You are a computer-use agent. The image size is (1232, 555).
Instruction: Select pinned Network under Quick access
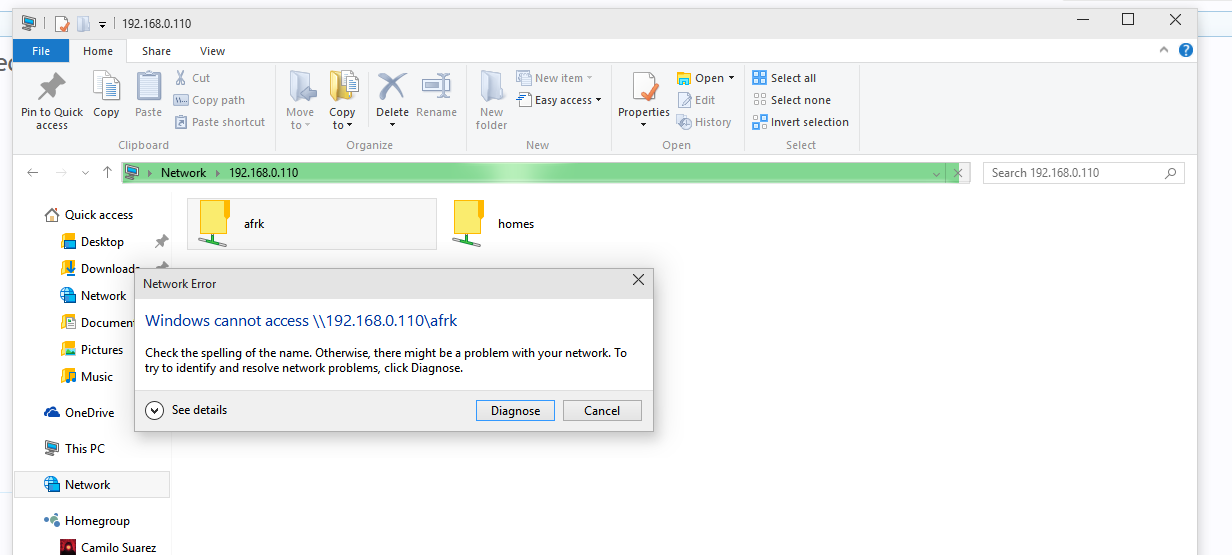(103, 296)
